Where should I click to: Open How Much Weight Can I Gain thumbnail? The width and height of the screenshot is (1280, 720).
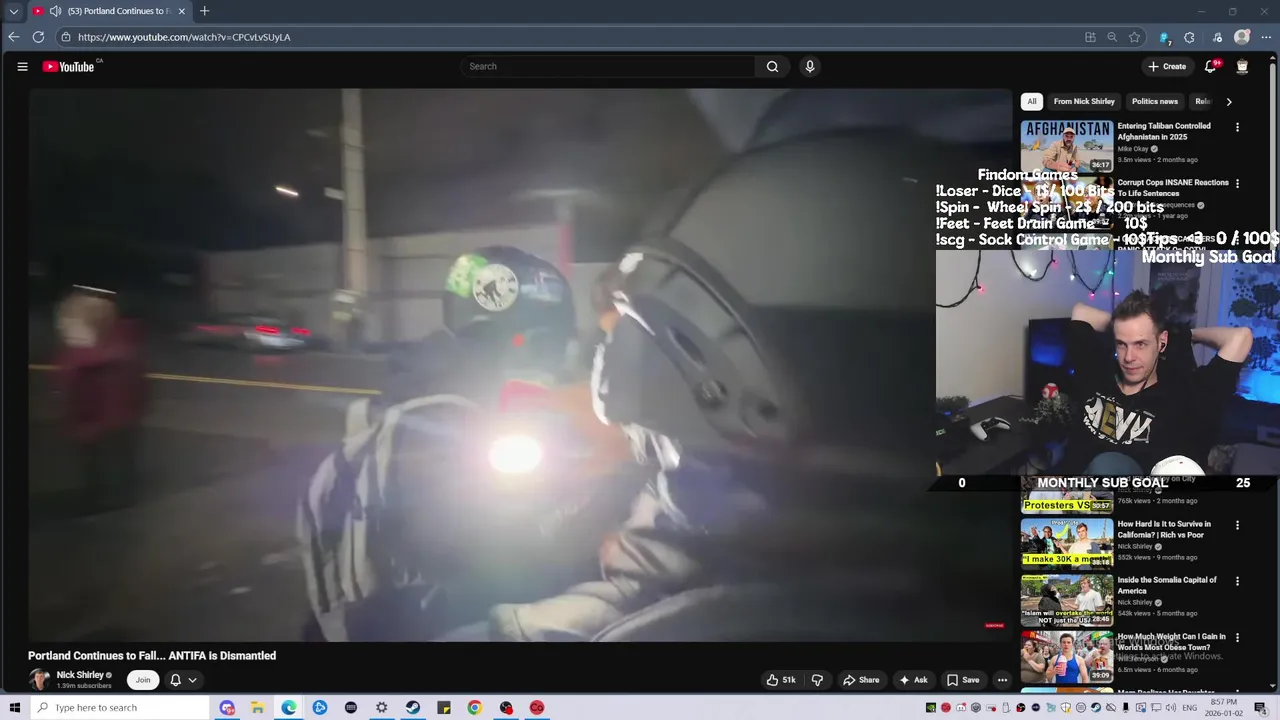coord(1066,656)
